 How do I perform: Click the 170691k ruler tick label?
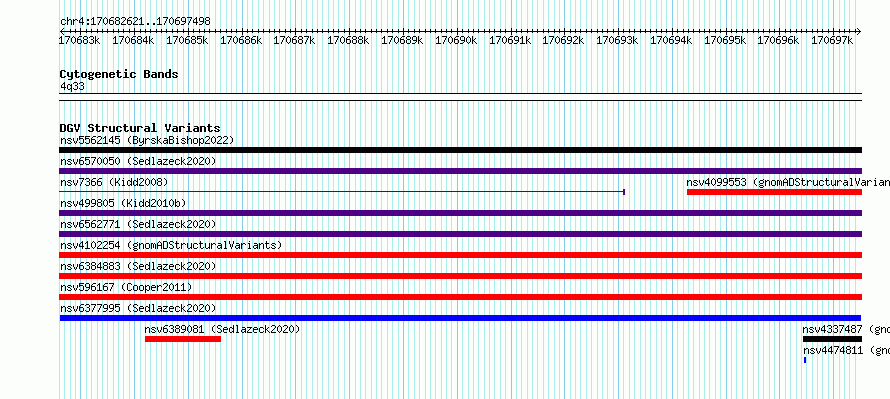(510, 40)
